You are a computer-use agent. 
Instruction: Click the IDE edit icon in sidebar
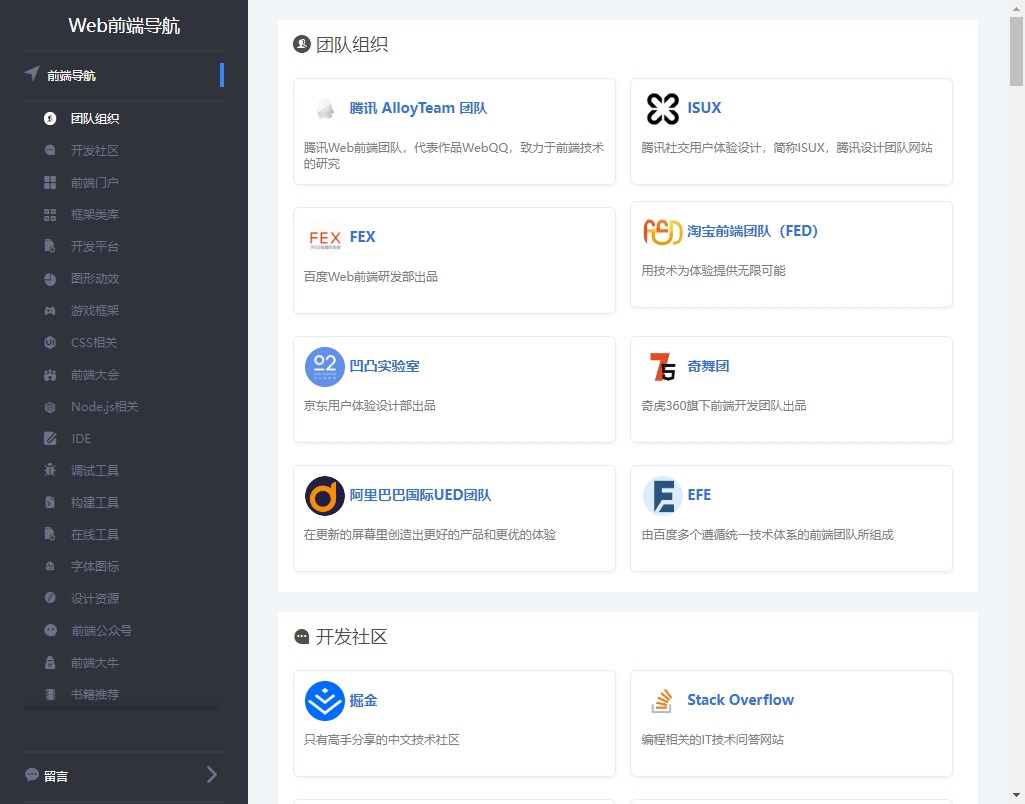point(50,439)
